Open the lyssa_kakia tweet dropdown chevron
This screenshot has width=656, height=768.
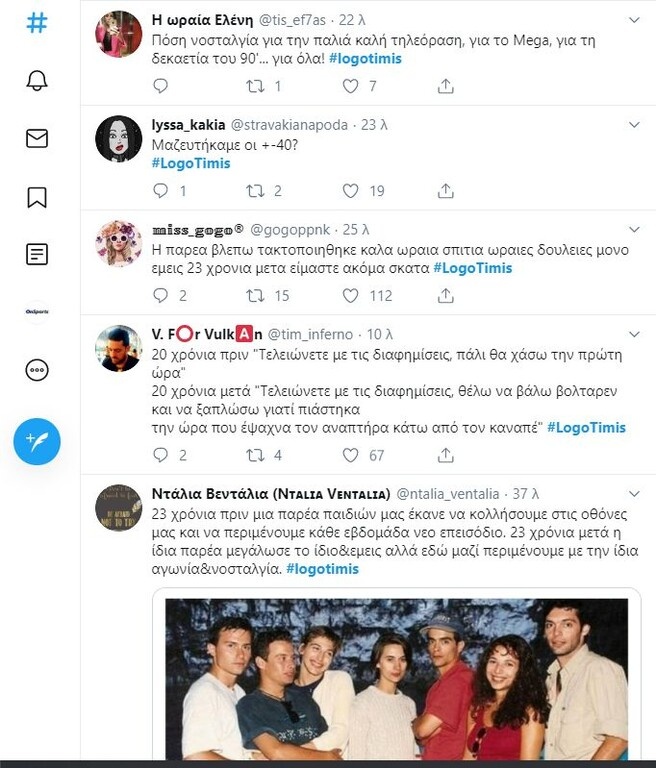point(633,124)
